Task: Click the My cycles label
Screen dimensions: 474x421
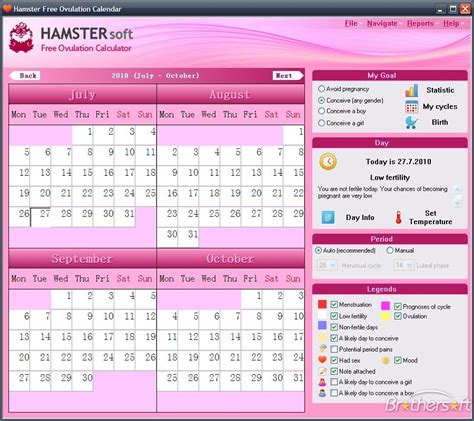Action: tap(440, 107)
